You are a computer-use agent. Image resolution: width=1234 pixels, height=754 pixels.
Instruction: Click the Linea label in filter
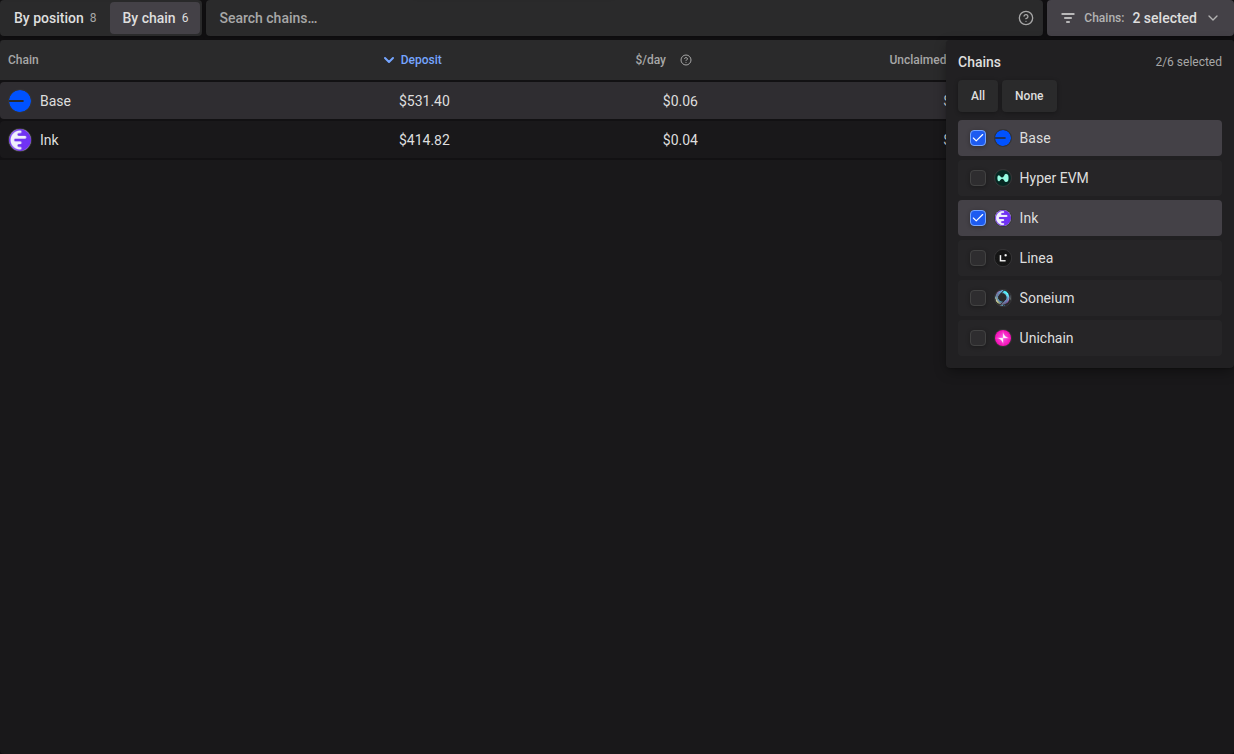pyautogui.click(x=1036, y=258)
